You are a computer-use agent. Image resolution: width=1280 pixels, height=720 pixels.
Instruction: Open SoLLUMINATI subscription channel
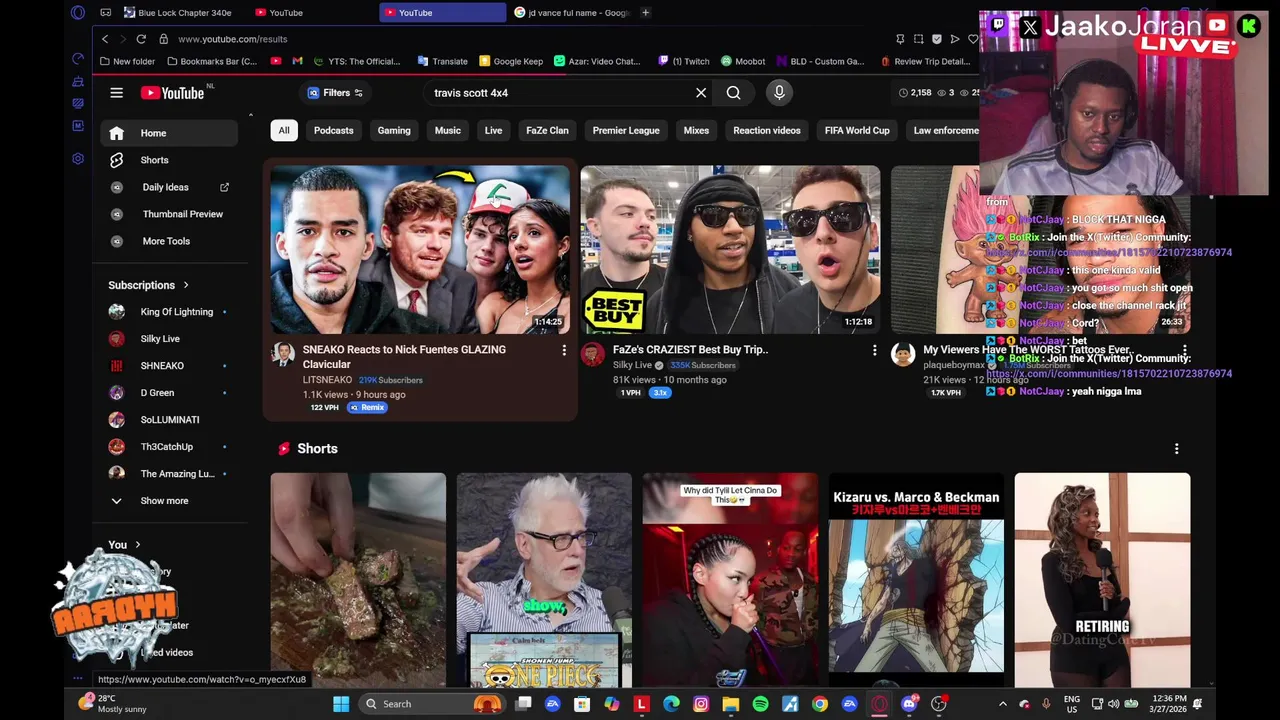[169, 420]
